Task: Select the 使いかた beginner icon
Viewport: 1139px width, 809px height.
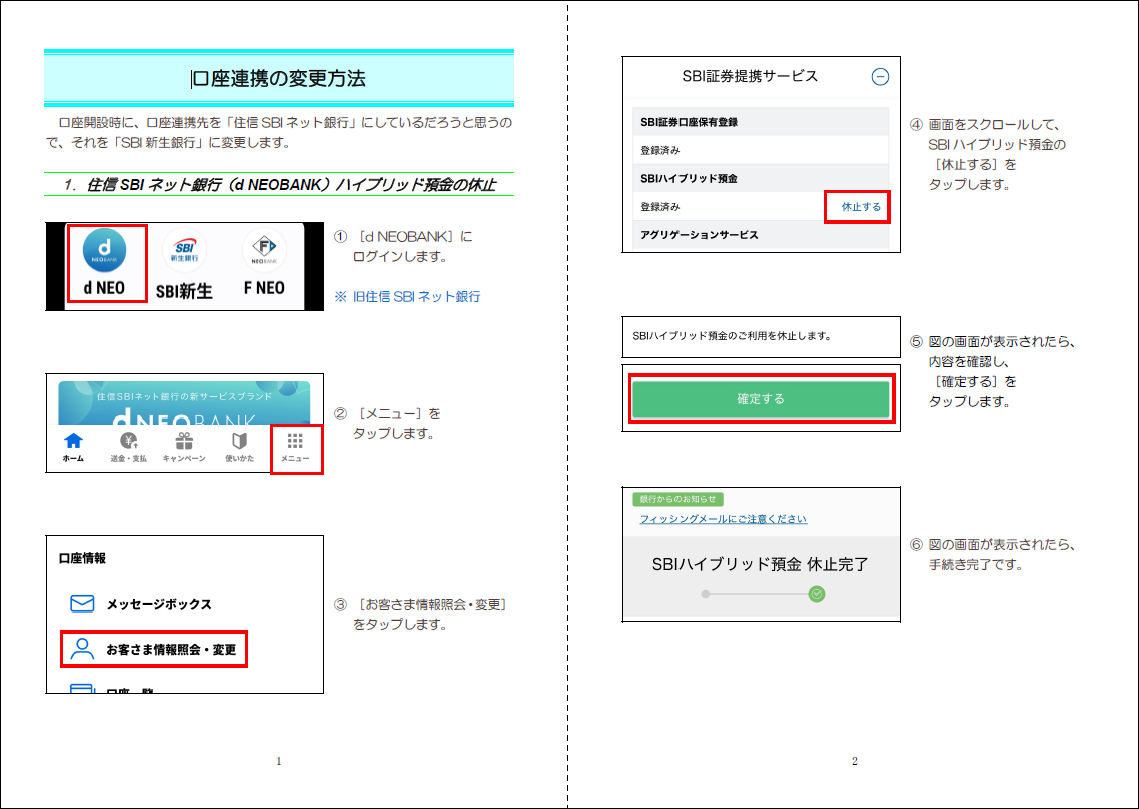Action: 239,441
